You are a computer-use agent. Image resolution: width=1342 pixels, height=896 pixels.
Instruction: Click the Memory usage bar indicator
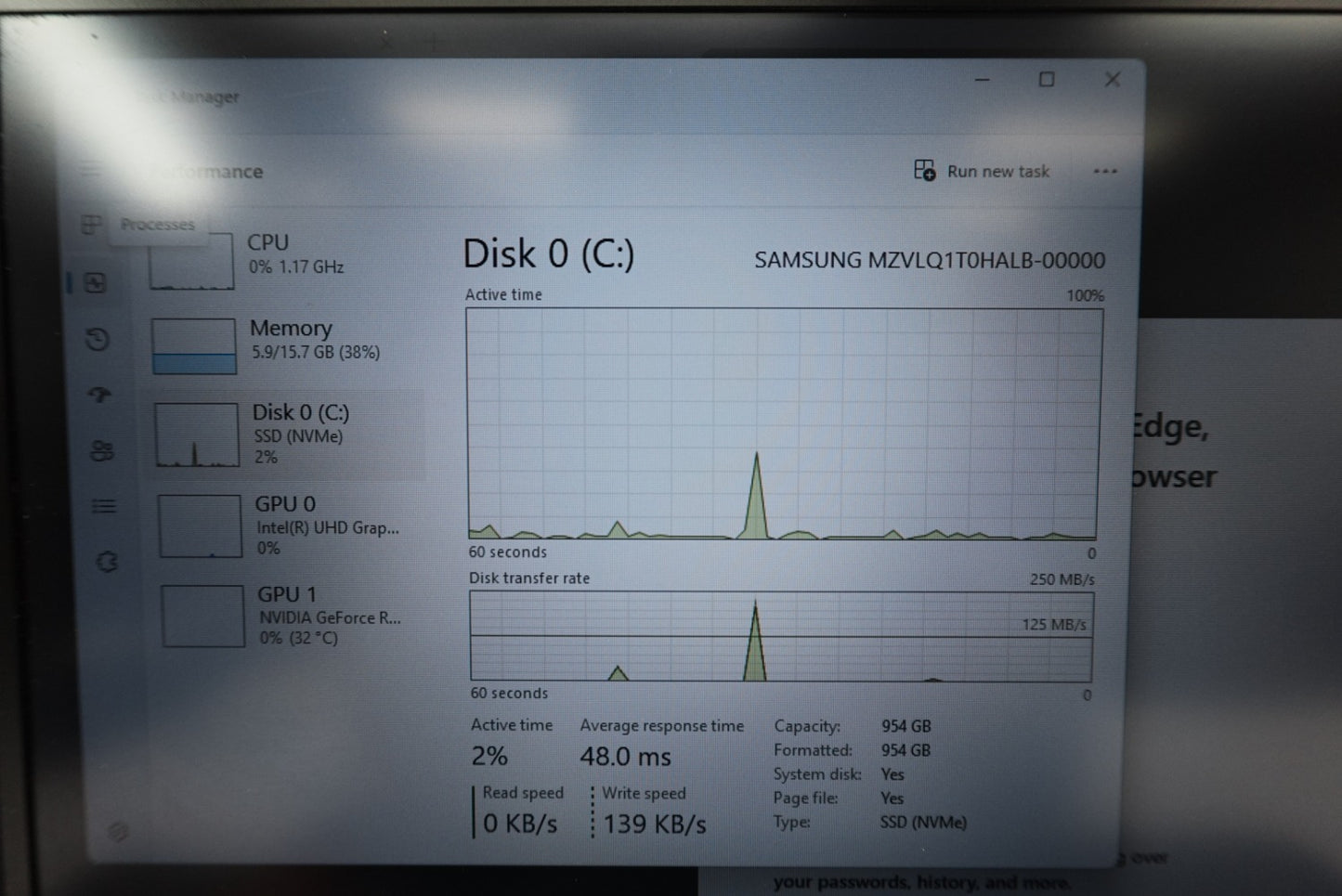pos(193,362)
